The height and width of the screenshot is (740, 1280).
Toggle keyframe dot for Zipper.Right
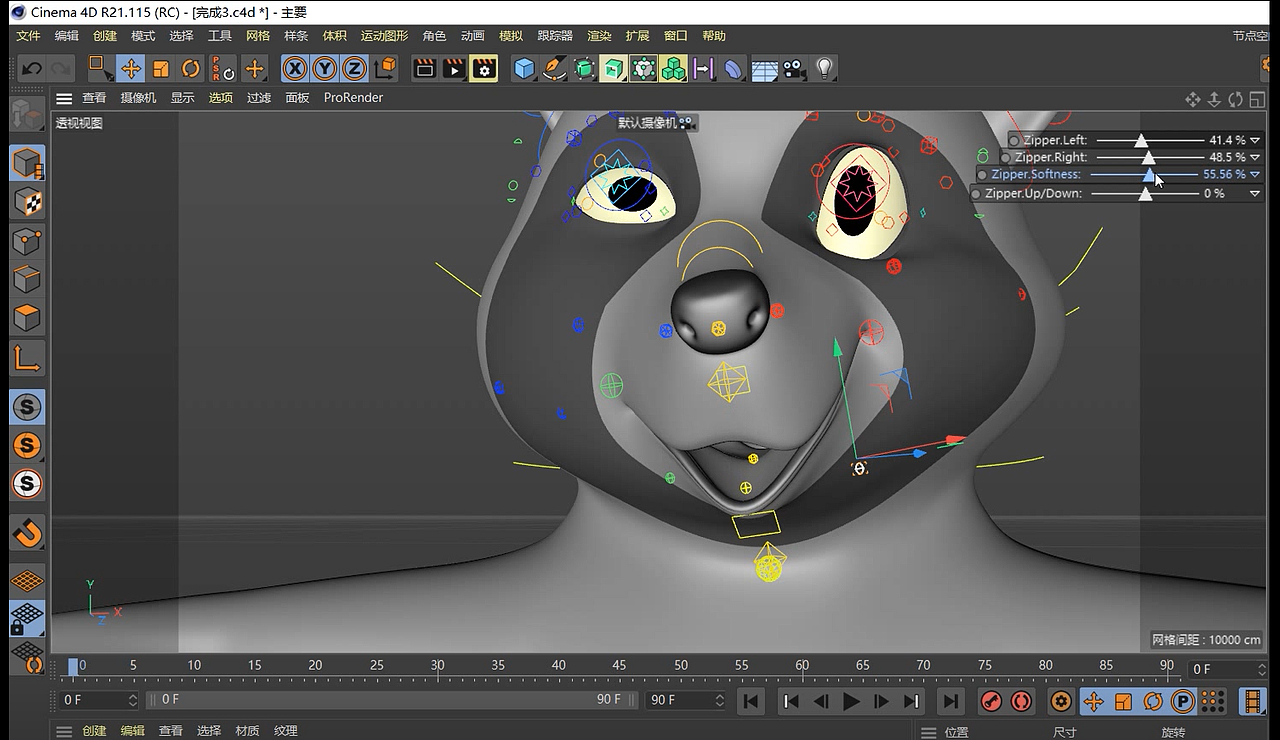1006,158
